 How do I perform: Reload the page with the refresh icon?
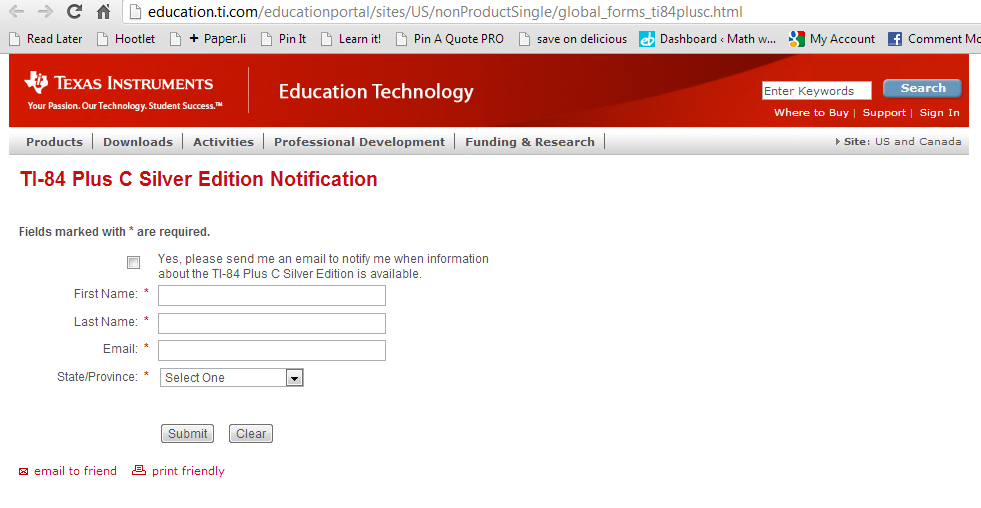coord(74,11)
